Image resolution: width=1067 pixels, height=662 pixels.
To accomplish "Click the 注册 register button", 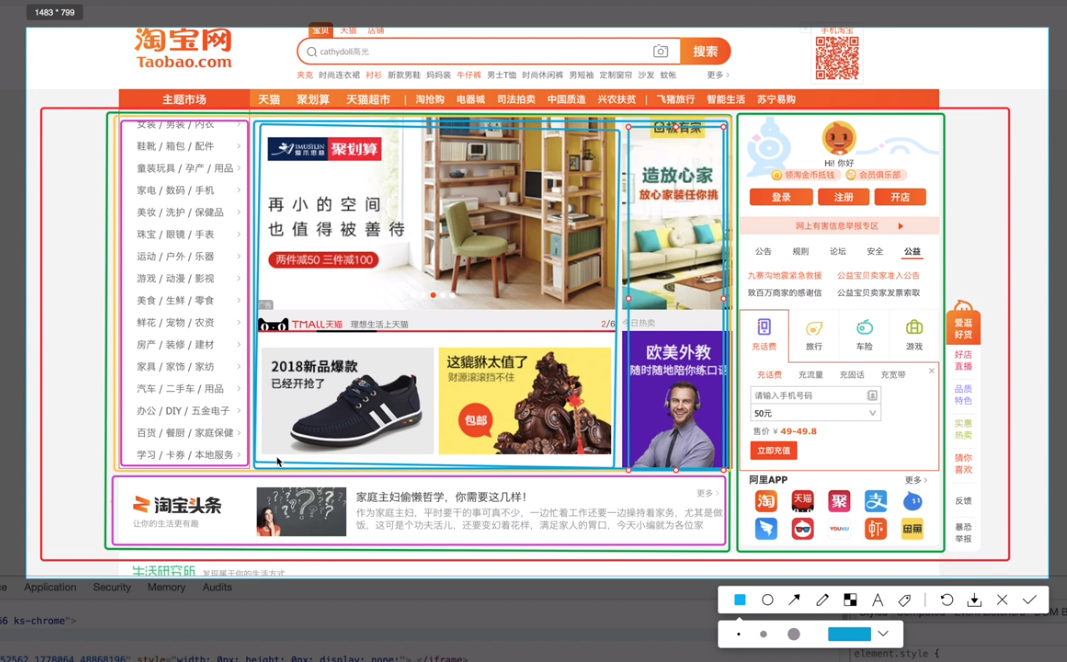I will [843, 197].
